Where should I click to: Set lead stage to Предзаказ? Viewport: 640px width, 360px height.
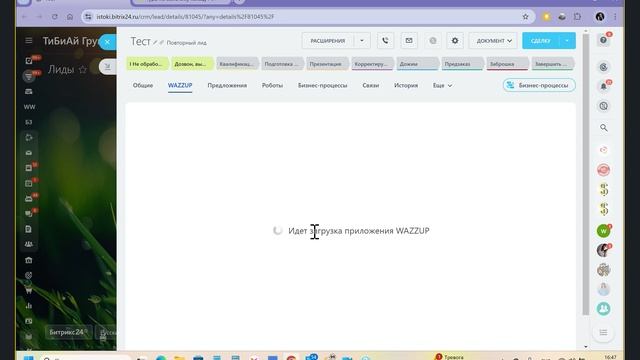coord(462,64)
